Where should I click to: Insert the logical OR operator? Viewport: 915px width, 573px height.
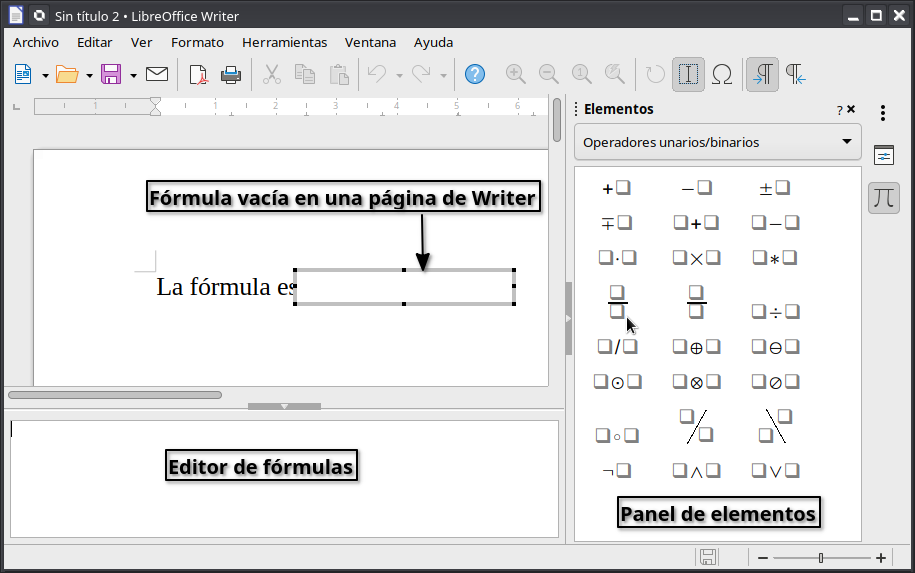point(775,470)
